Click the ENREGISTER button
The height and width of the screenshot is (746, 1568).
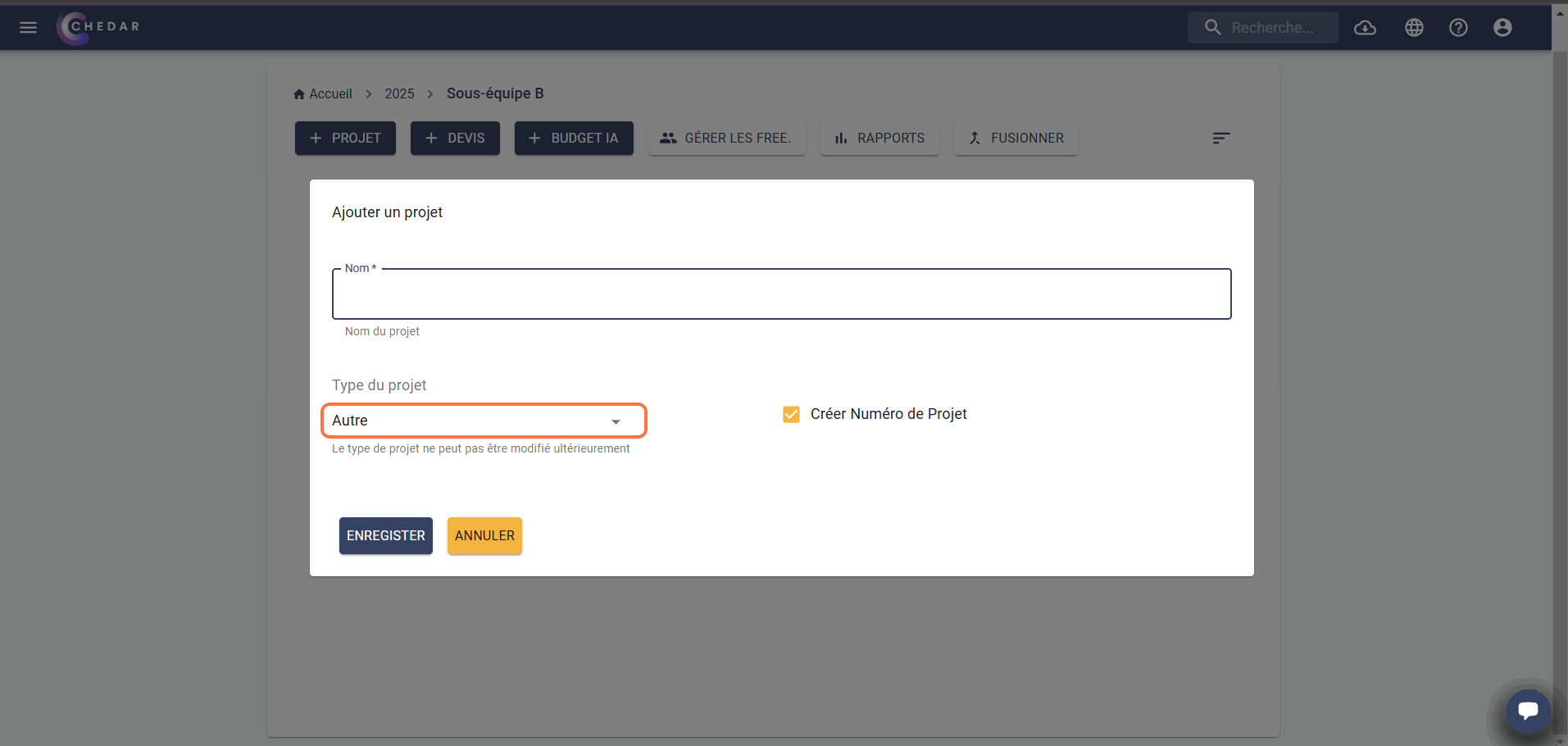pyautogui.click(x=386, y=535)
